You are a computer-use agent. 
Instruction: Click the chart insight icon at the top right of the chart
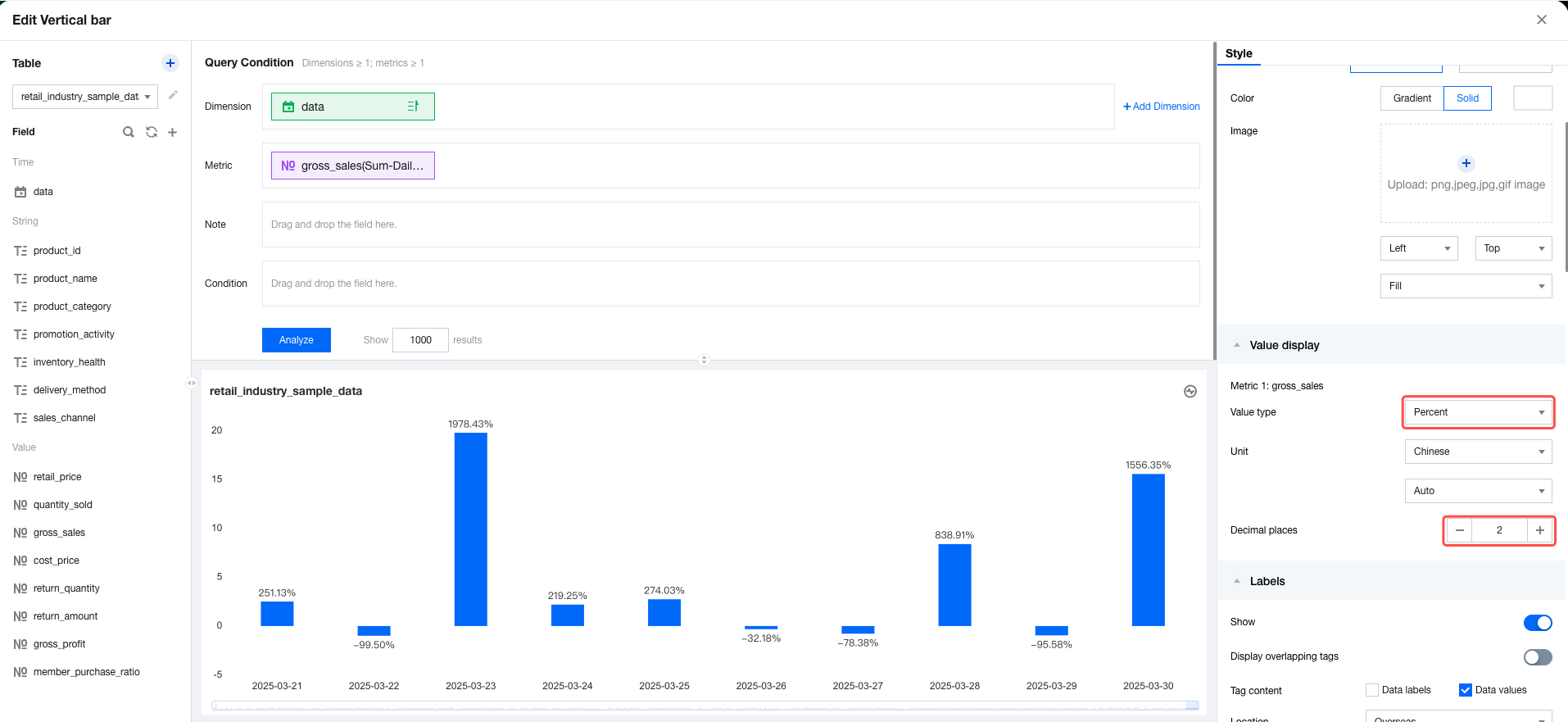click(x=1190, y=392)
